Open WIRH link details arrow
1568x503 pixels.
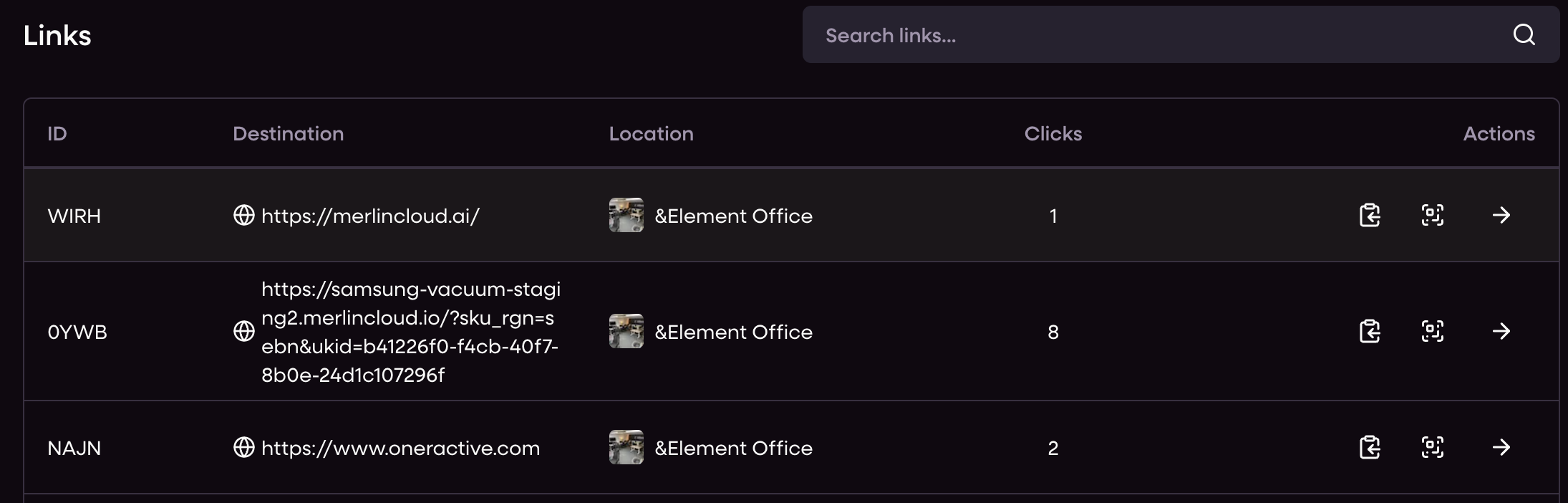[1501, 215]
